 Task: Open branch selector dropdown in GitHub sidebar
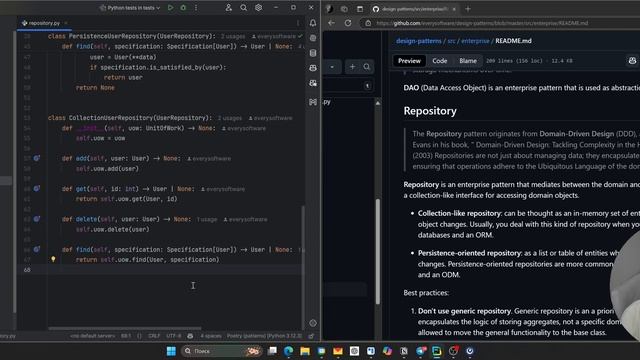pyautogui.click(x=332, y=67)
